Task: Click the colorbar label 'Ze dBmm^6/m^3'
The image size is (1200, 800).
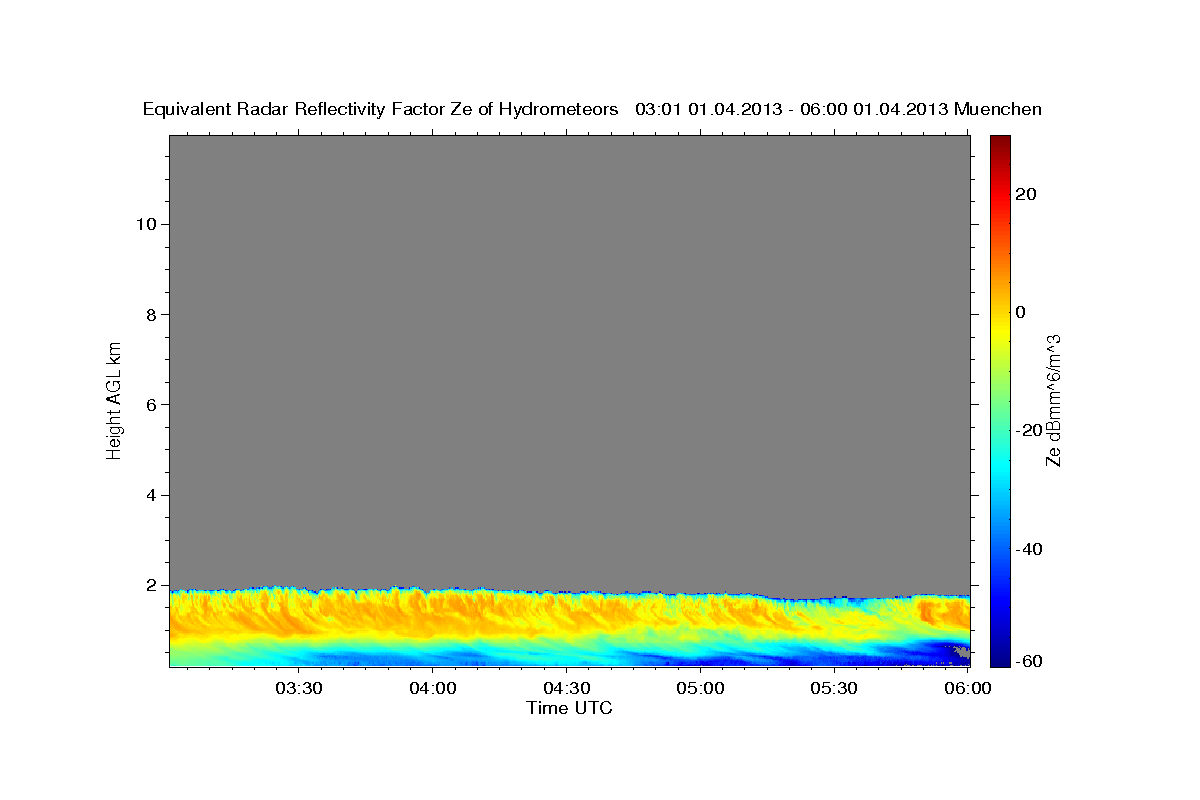Action: (1053, 400)
